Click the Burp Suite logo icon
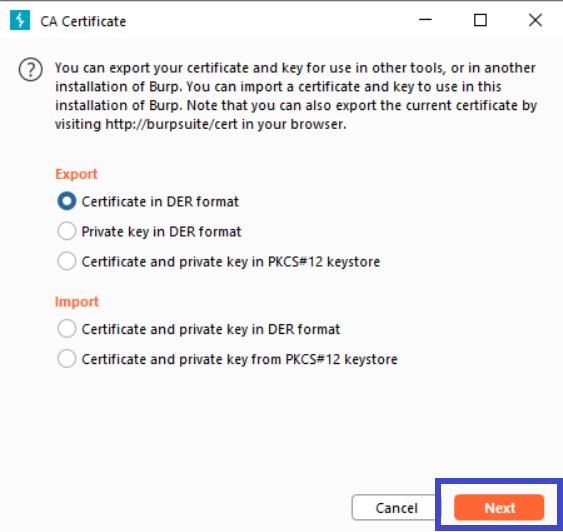The height and width of the screenshot is (532, 563). (20, 20)
